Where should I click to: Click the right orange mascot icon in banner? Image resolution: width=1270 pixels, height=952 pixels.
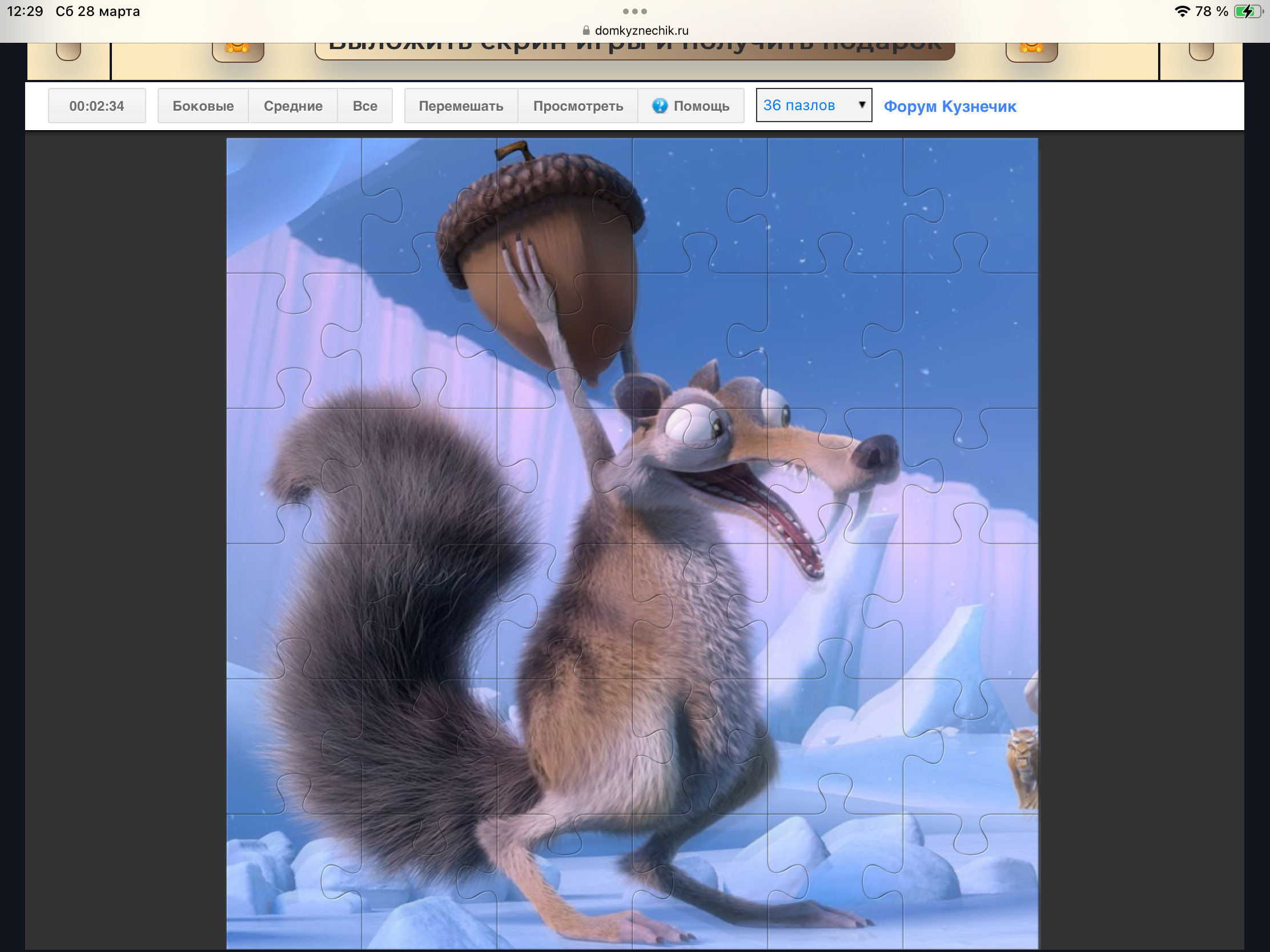tap(1031, 49)
